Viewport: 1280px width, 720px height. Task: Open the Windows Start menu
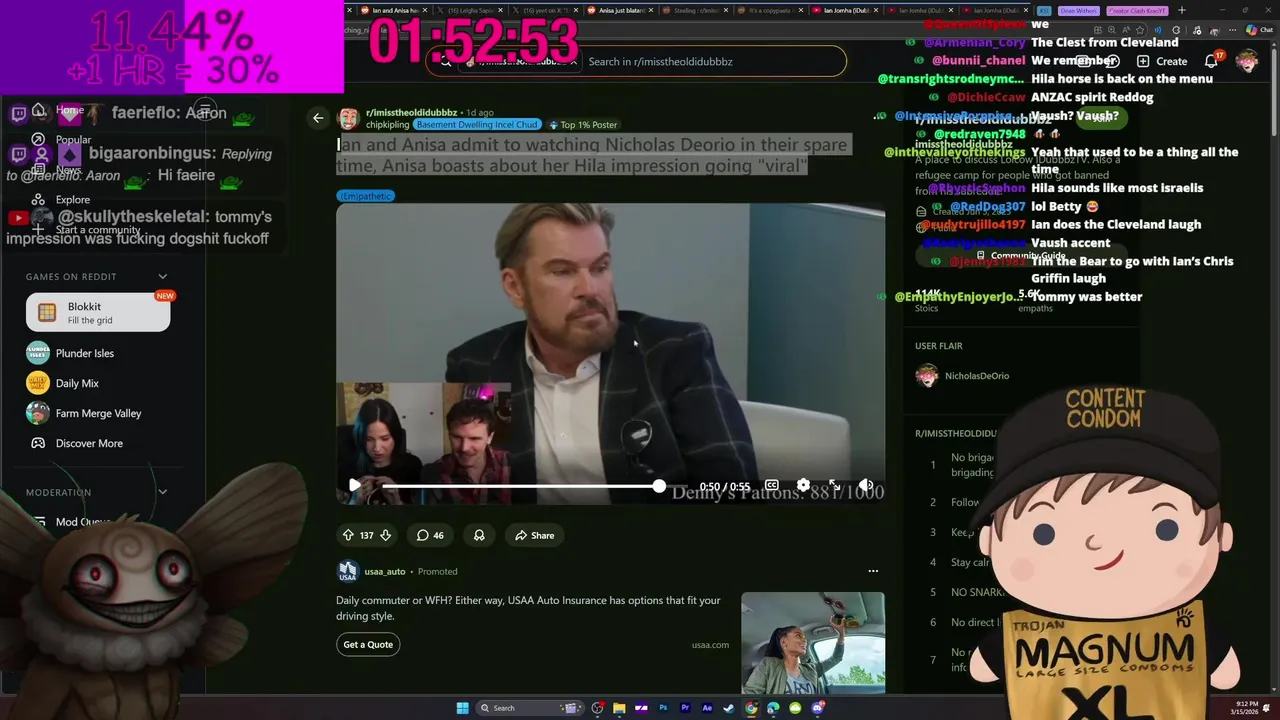coord(463,708)
